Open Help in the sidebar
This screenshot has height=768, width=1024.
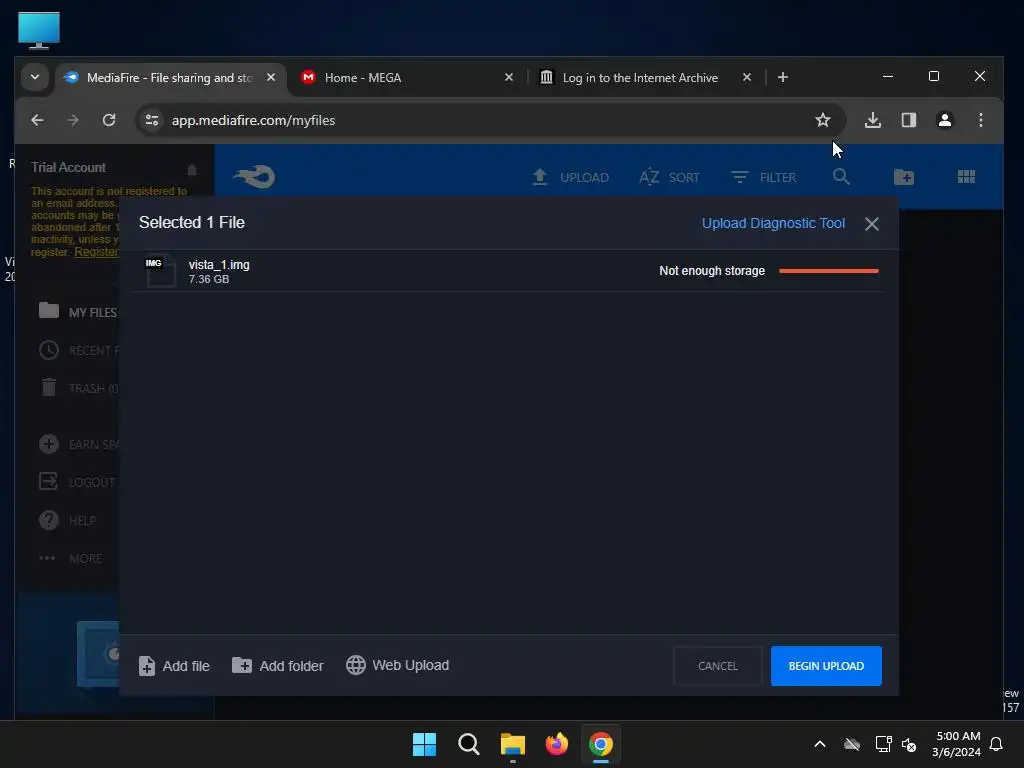click(67, 520)
